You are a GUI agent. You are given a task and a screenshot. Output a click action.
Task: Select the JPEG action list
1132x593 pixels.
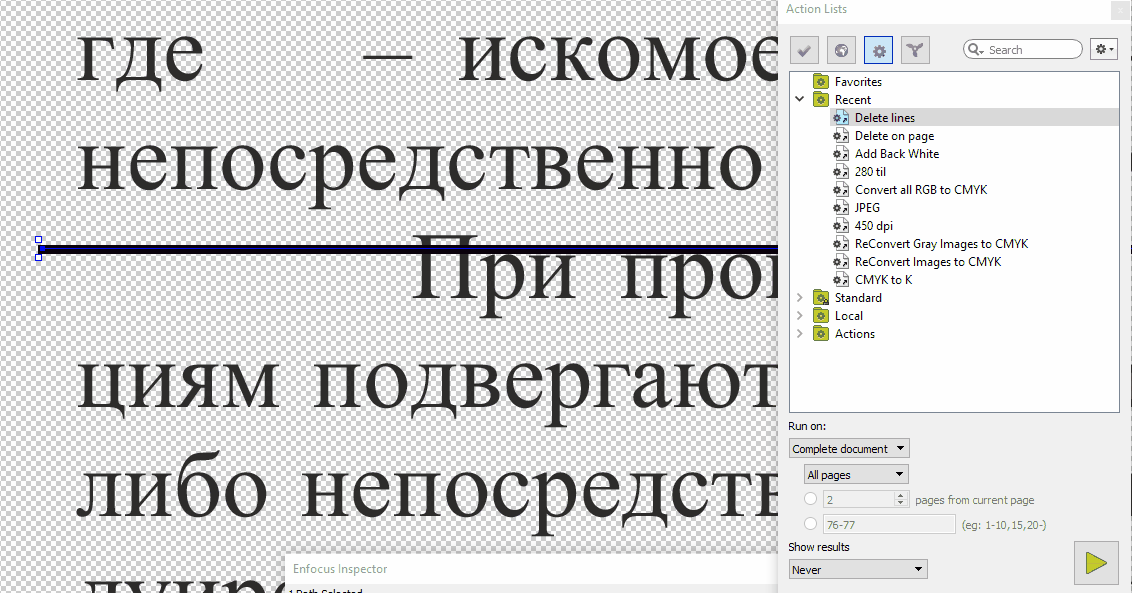(x=867, y=208)
